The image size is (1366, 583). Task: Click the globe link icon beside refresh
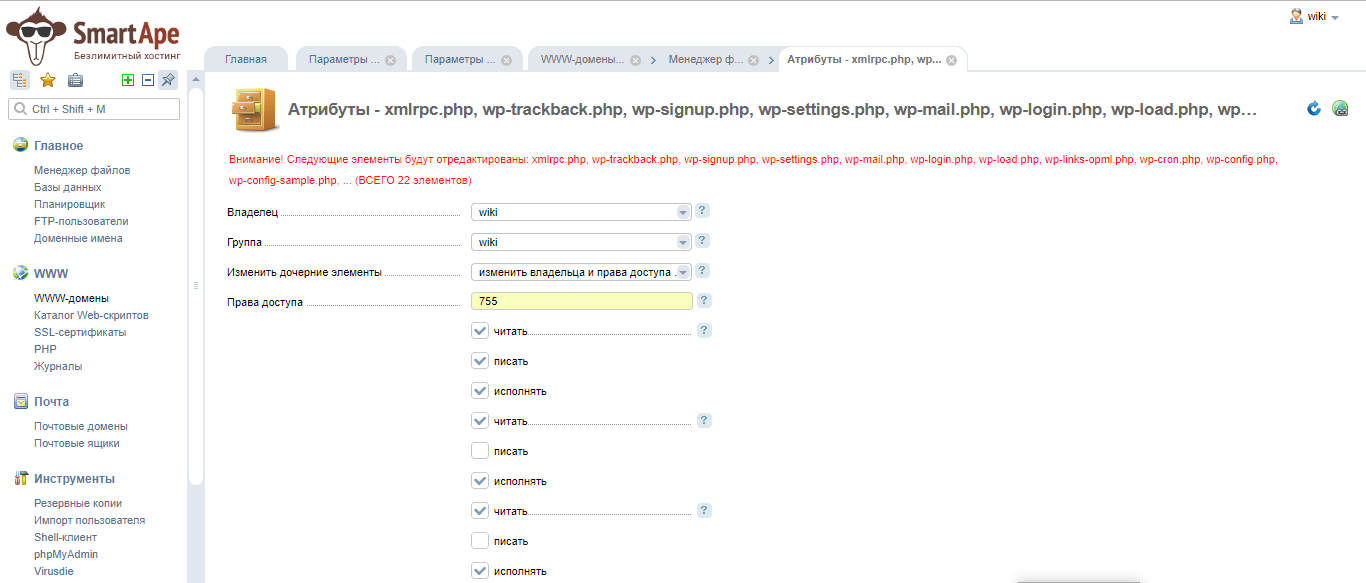(1340, 108)
